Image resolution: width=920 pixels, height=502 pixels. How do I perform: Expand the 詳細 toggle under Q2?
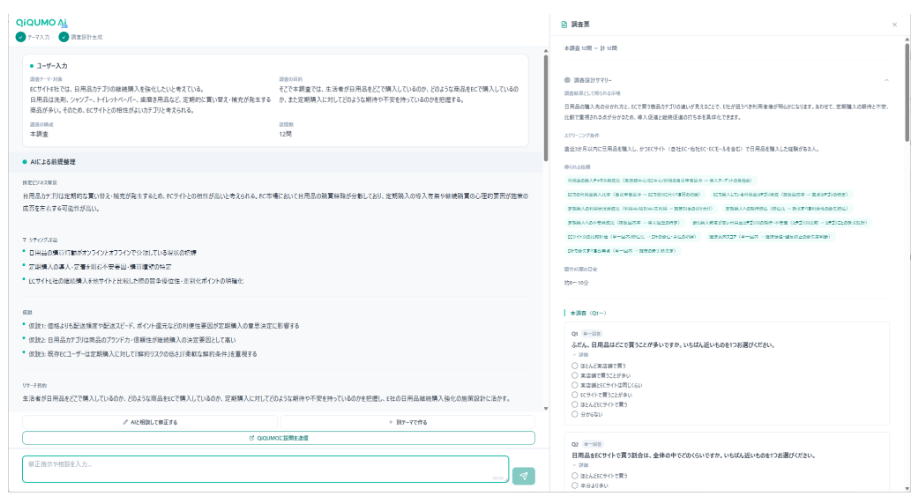[580, 465]
